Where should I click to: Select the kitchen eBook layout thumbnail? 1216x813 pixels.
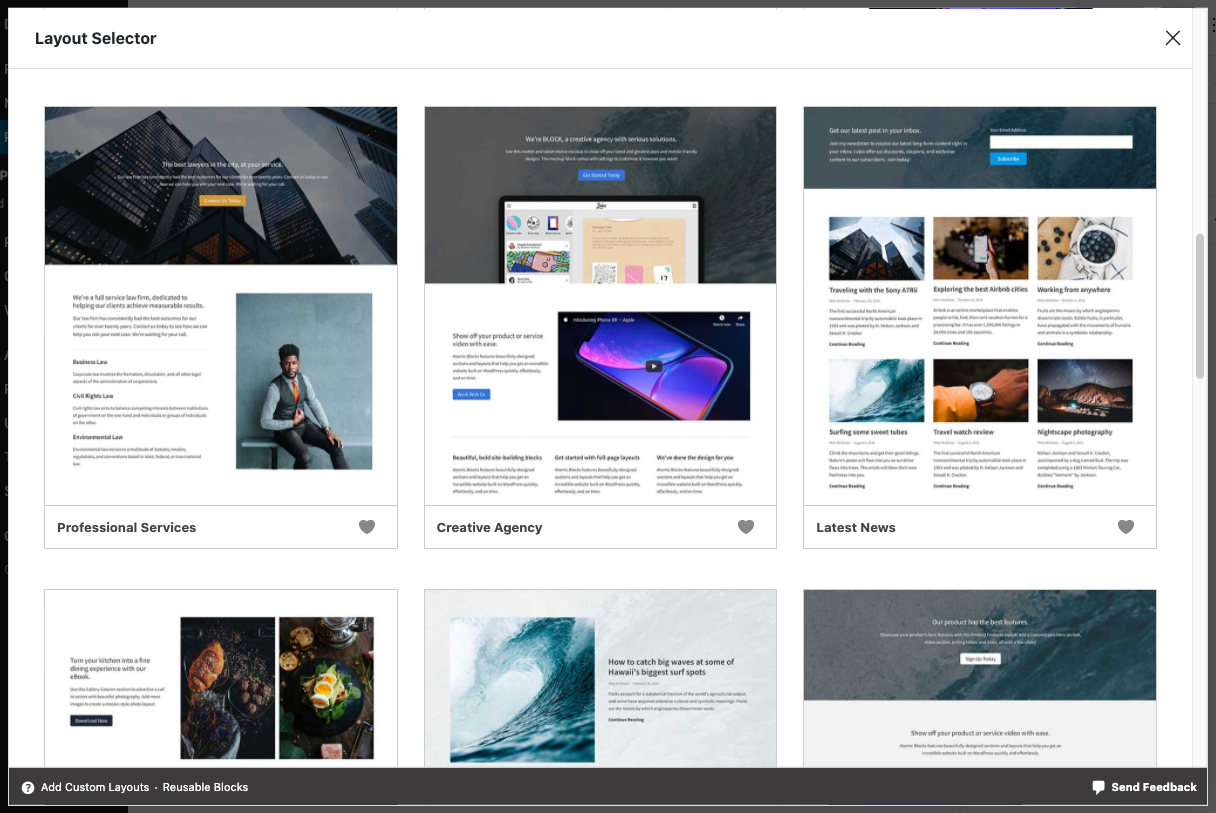pyautogui.click(x=221, y=680)
